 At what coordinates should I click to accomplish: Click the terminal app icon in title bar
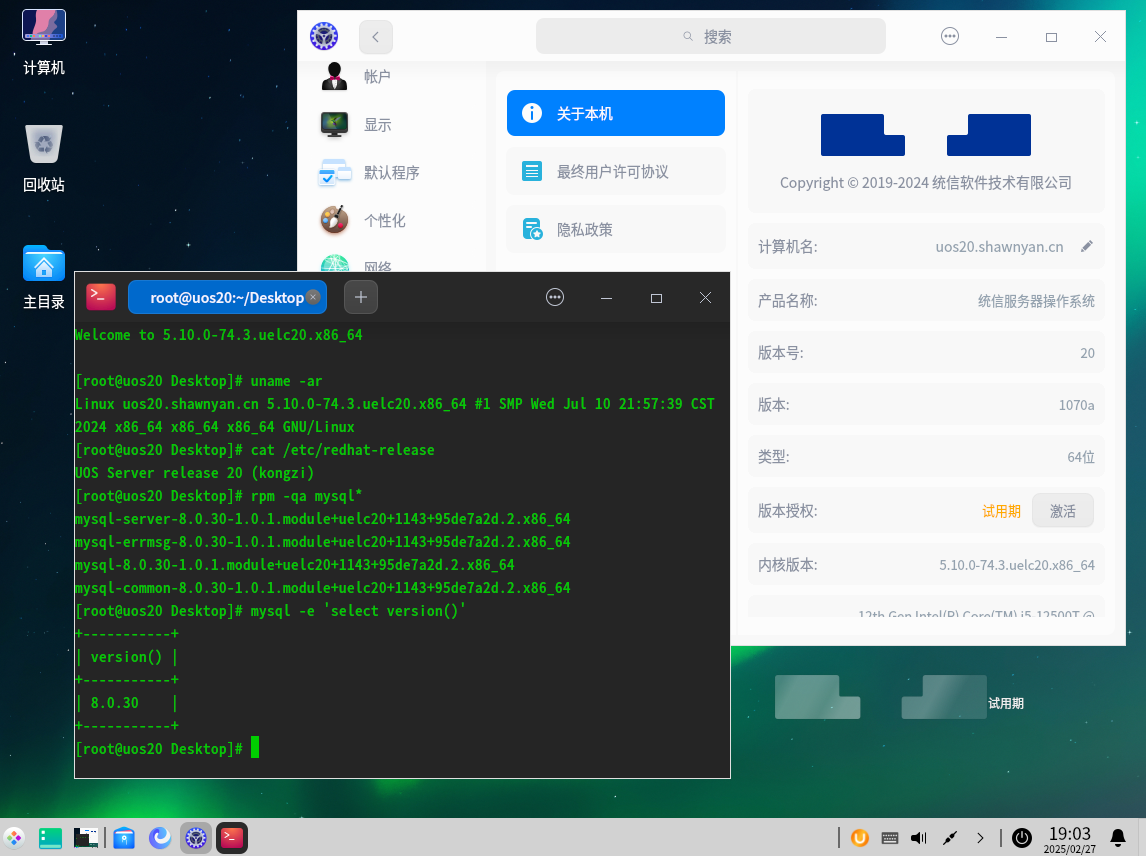[101, 297]
